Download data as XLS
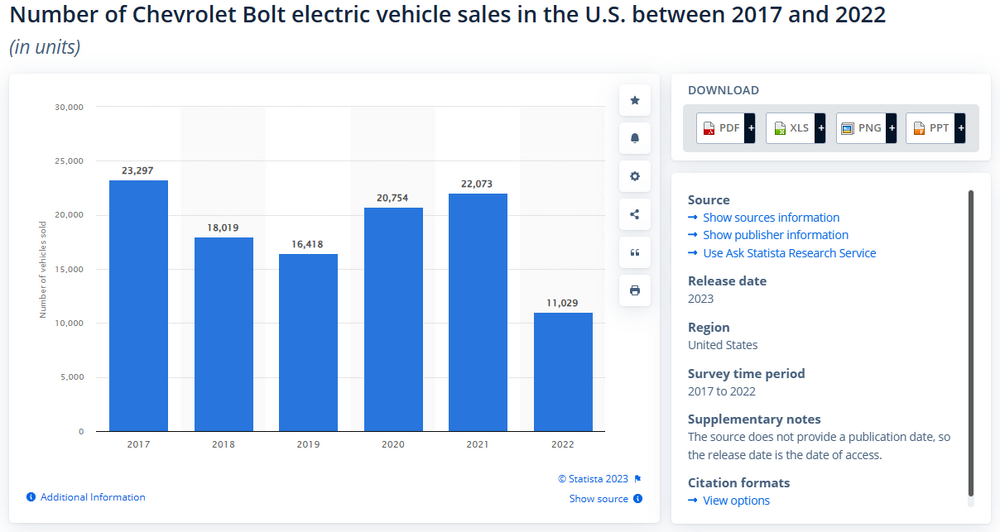The width and height of the screenshot is (1000, 532). pyautogui.click(x=791, y=128)
